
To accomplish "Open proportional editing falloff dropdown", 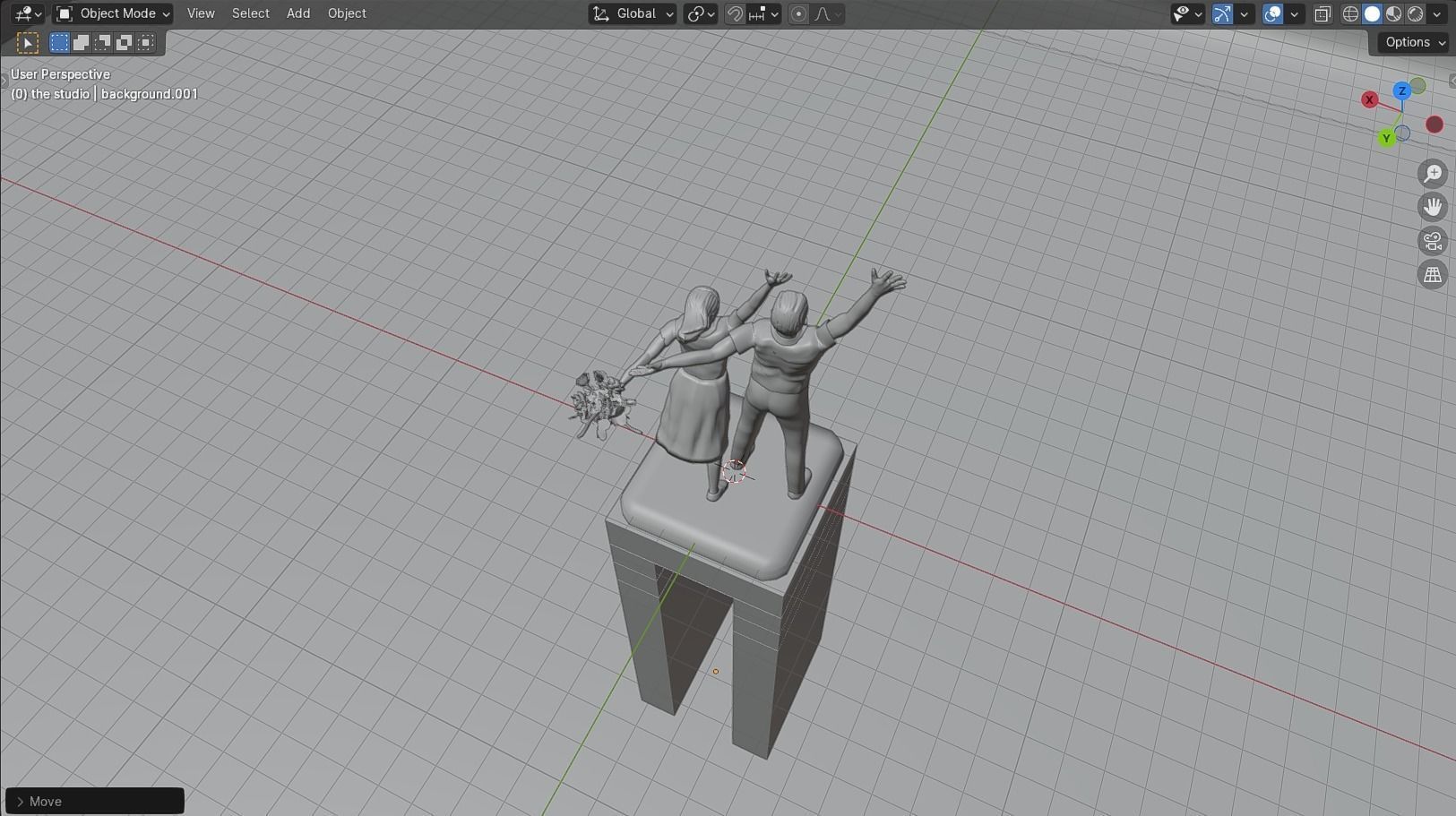I will tap(828, 13).
